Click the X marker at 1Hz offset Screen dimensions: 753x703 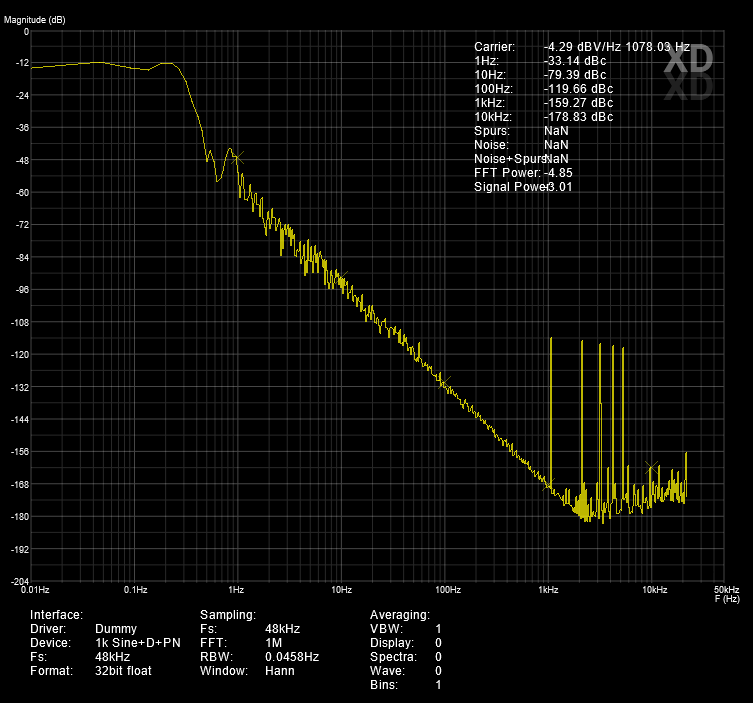pyautogui.click(x=237, y=158)
